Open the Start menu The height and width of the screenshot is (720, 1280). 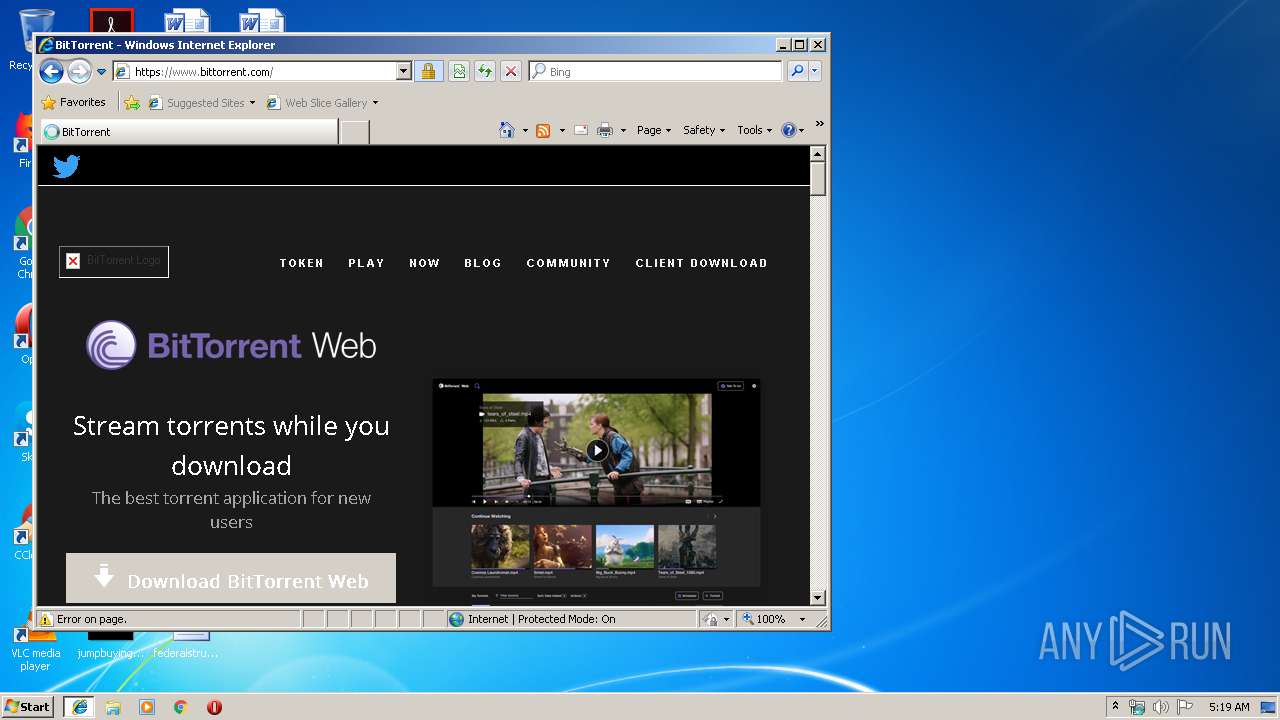[x=28, y=707]
